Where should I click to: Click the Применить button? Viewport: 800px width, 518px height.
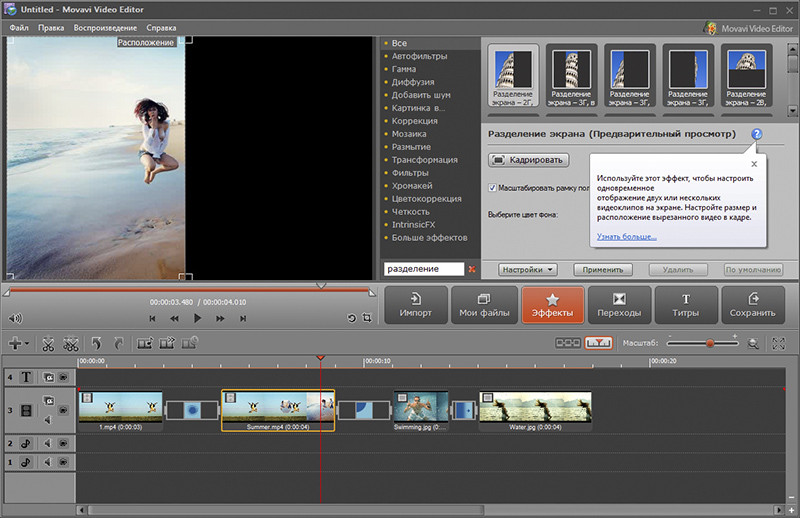click(603, 269)
